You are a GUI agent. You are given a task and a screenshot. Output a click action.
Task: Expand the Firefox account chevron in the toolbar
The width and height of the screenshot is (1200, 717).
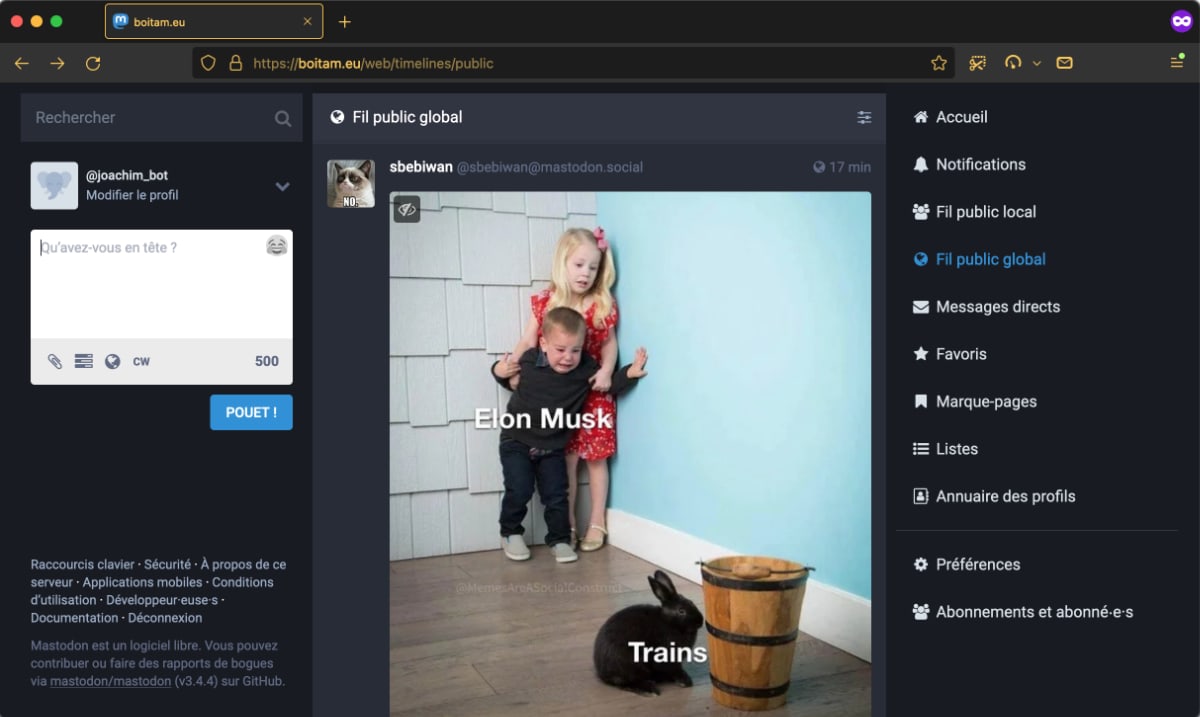coord(1038,62)
